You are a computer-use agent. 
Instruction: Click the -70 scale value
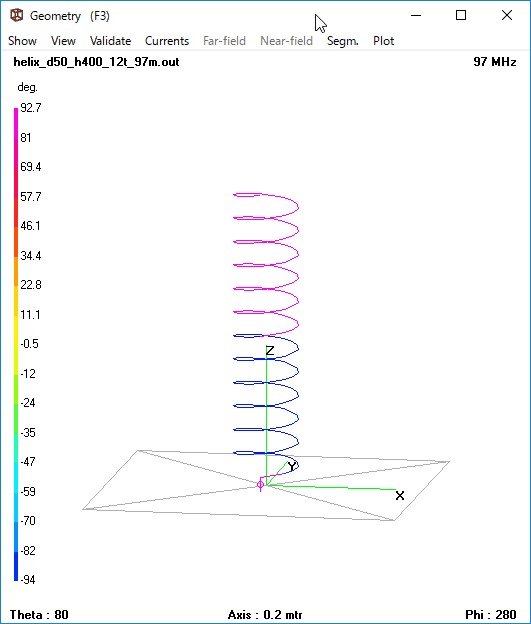click(28, 521)
